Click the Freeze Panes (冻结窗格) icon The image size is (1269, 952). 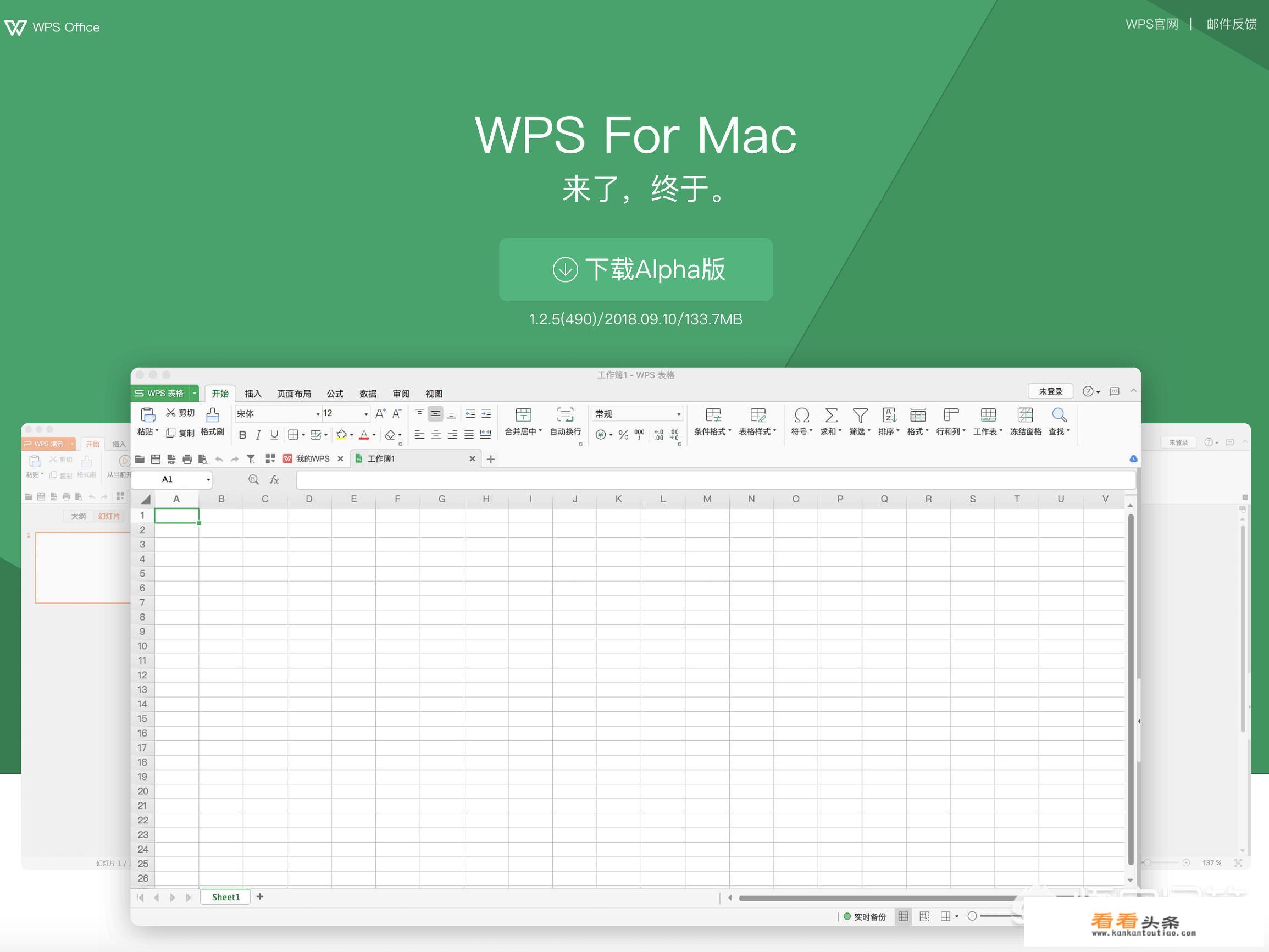1025,414
